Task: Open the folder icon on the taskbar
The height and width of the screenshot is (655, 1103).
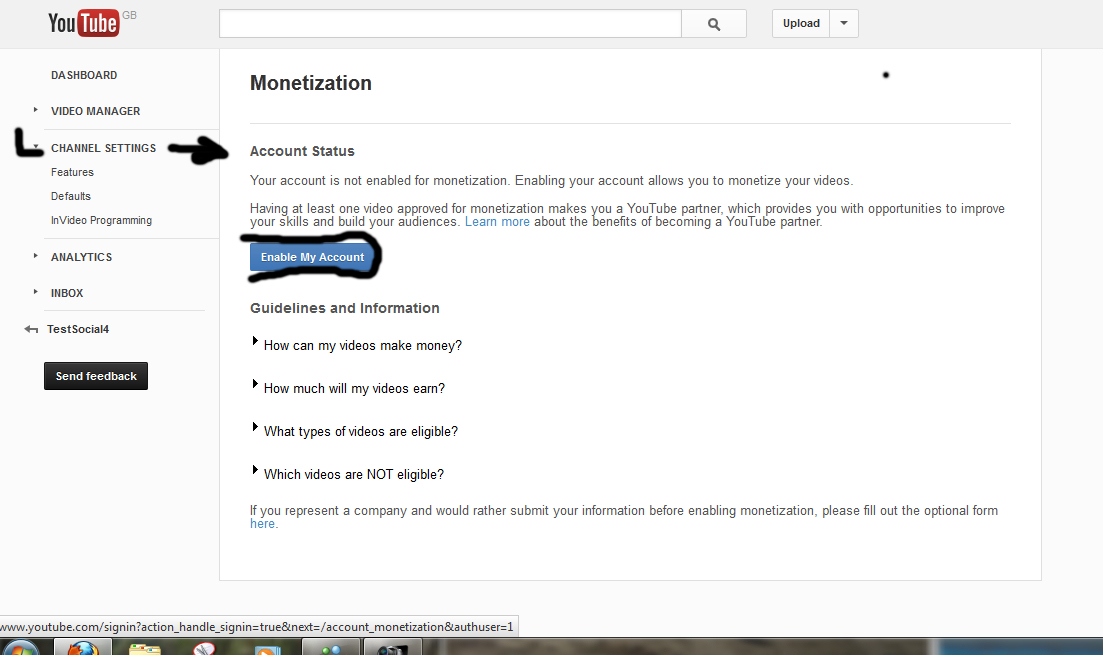Action: point(144,649)
